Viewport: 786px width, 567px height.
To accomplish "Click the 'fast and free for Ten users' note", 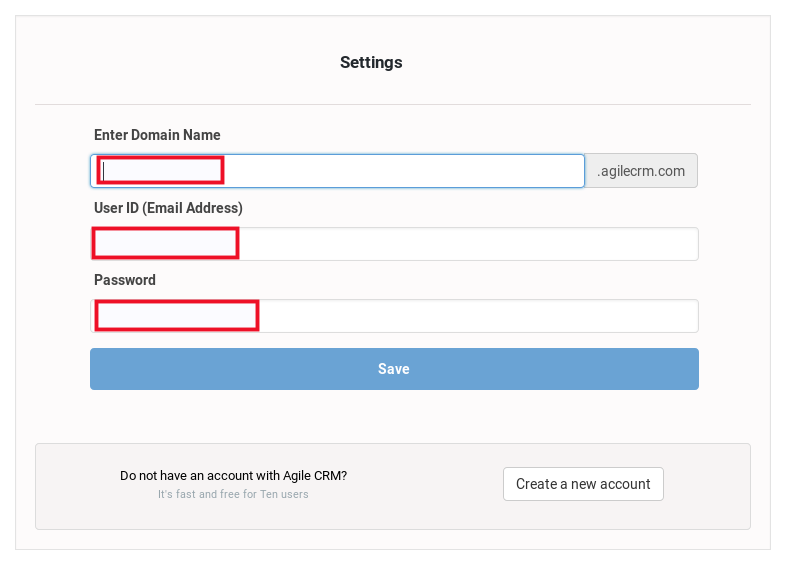I will pyautogui.click(x=233, y=494).
